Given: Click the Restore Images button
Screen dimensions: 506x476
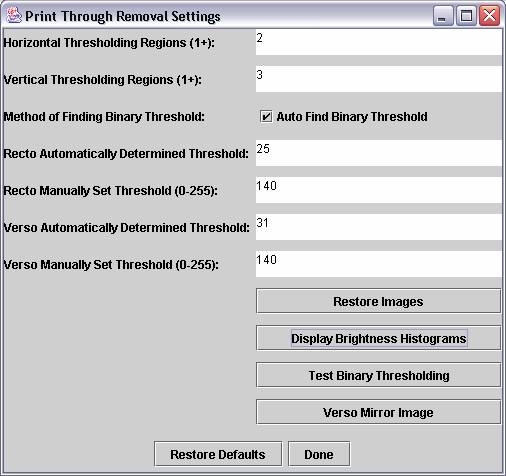Looking at the screenshot, I should (x=378, y=301).
